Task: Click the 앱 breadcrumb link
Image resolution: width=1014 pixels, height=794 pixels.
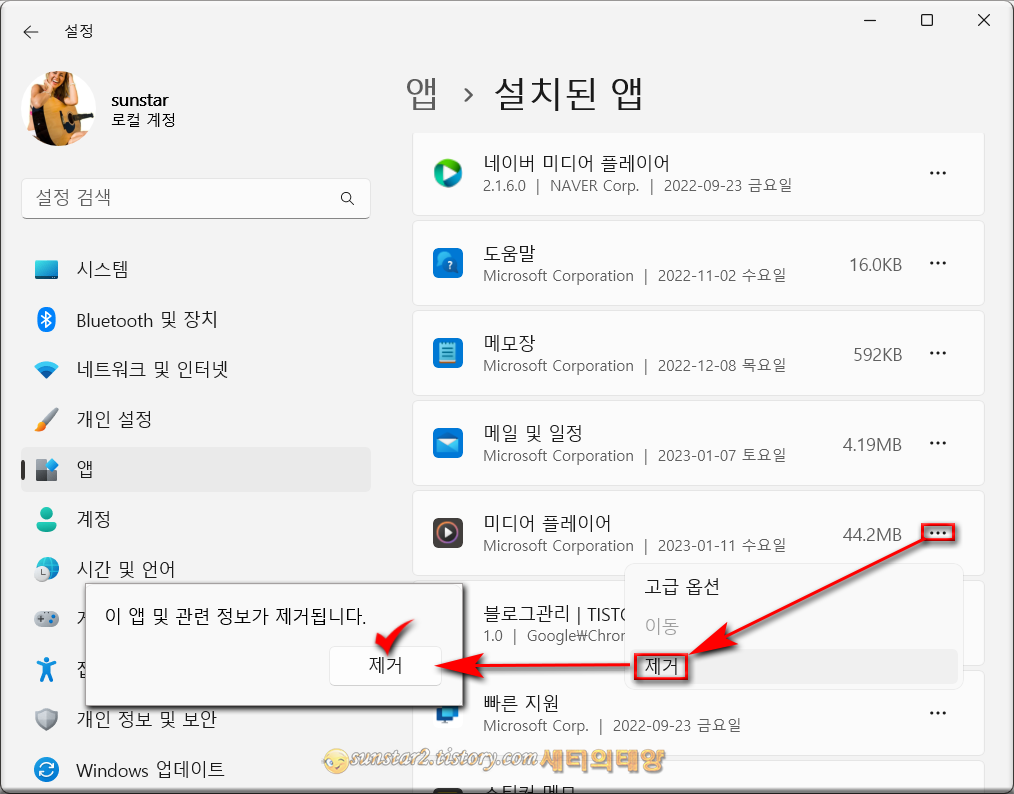Action: click(422, 93)
